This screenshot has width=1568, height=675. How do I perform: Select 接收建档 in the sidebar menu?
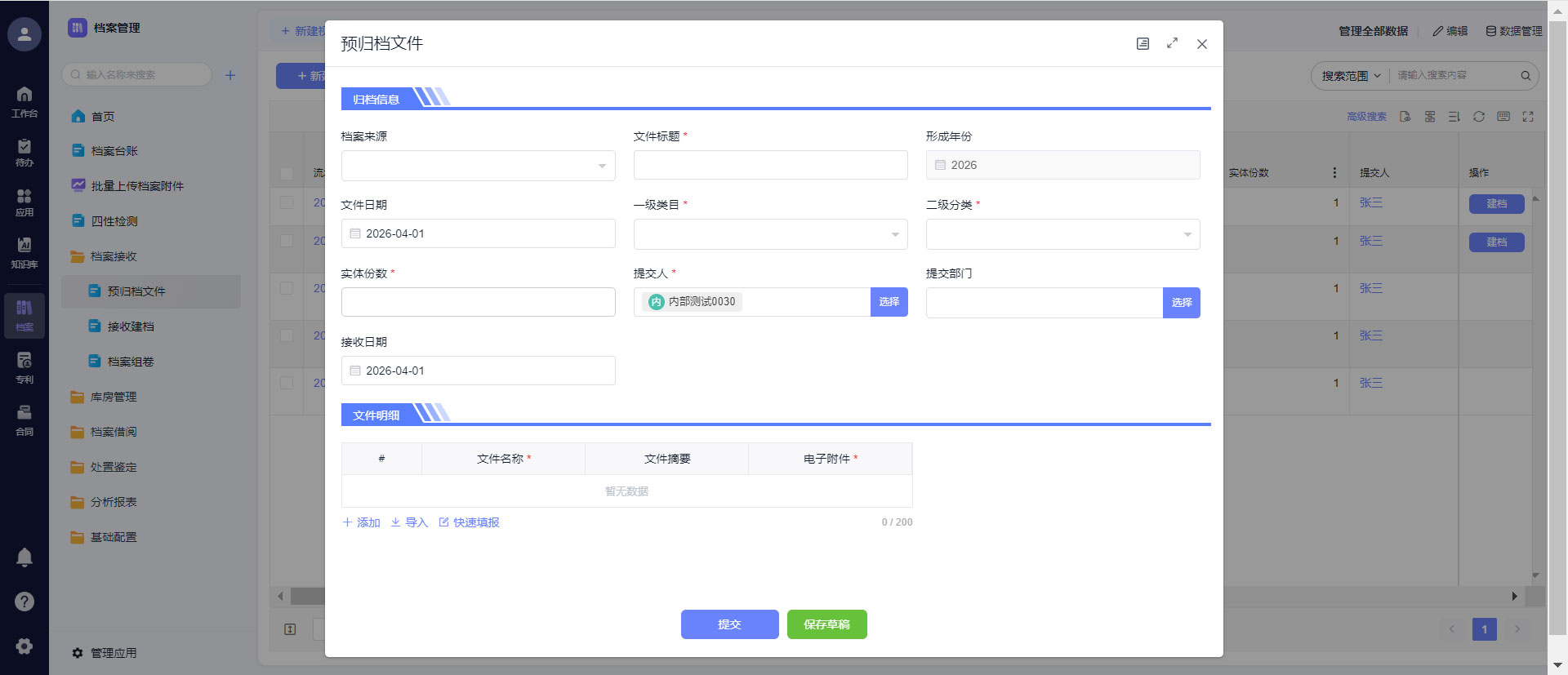(x=131, y=326)
